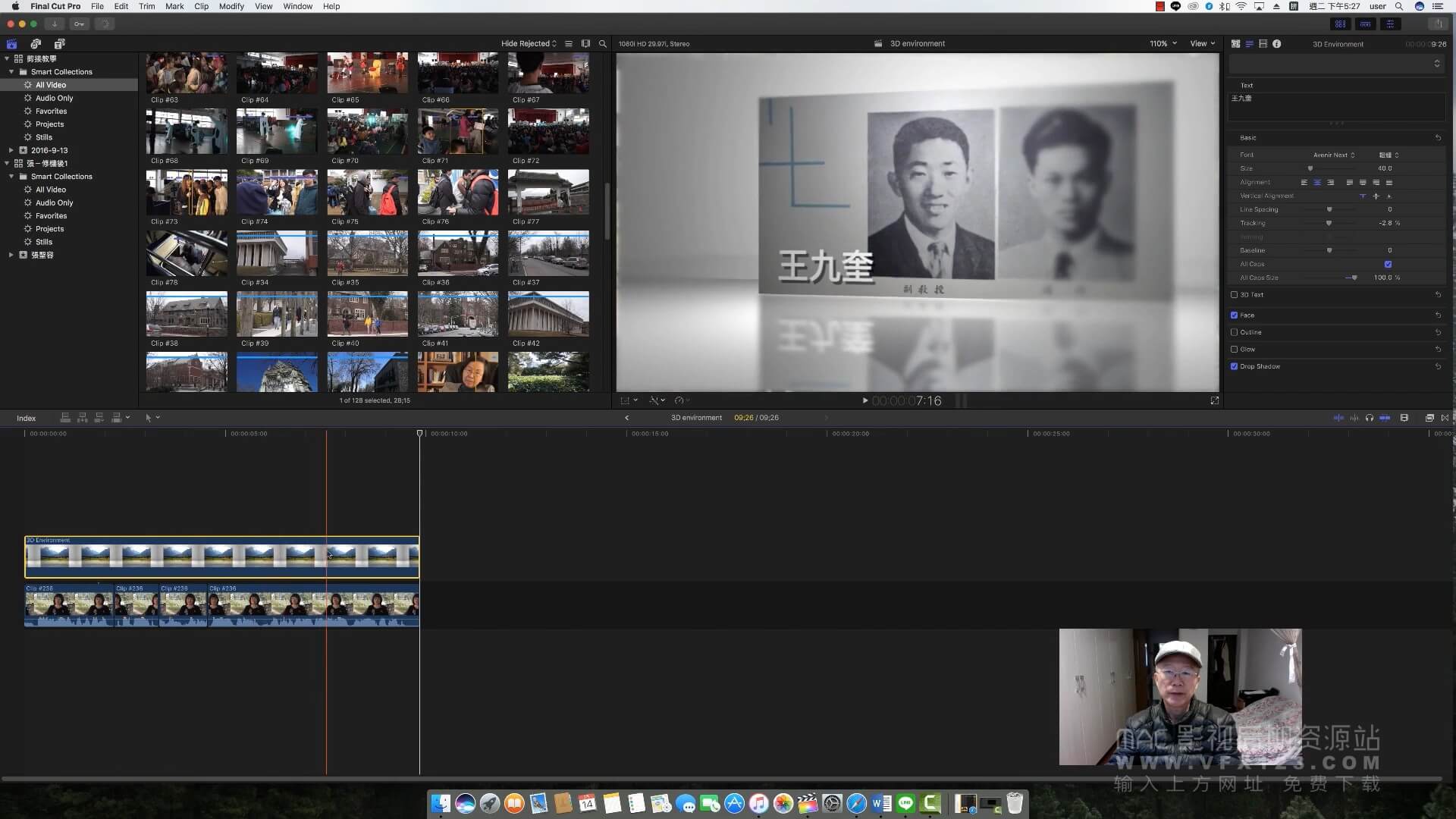Open the Text inspector tab icon
This screenshot has width=1456, height=819.
tap(1249, 44)
